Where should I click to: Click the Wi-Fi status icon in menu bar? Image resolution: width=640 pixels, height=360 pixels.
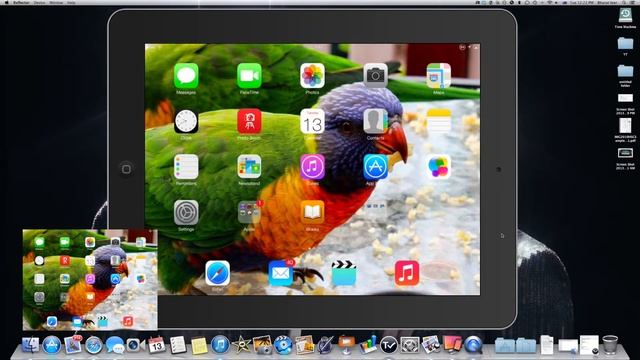pos(549,2)
